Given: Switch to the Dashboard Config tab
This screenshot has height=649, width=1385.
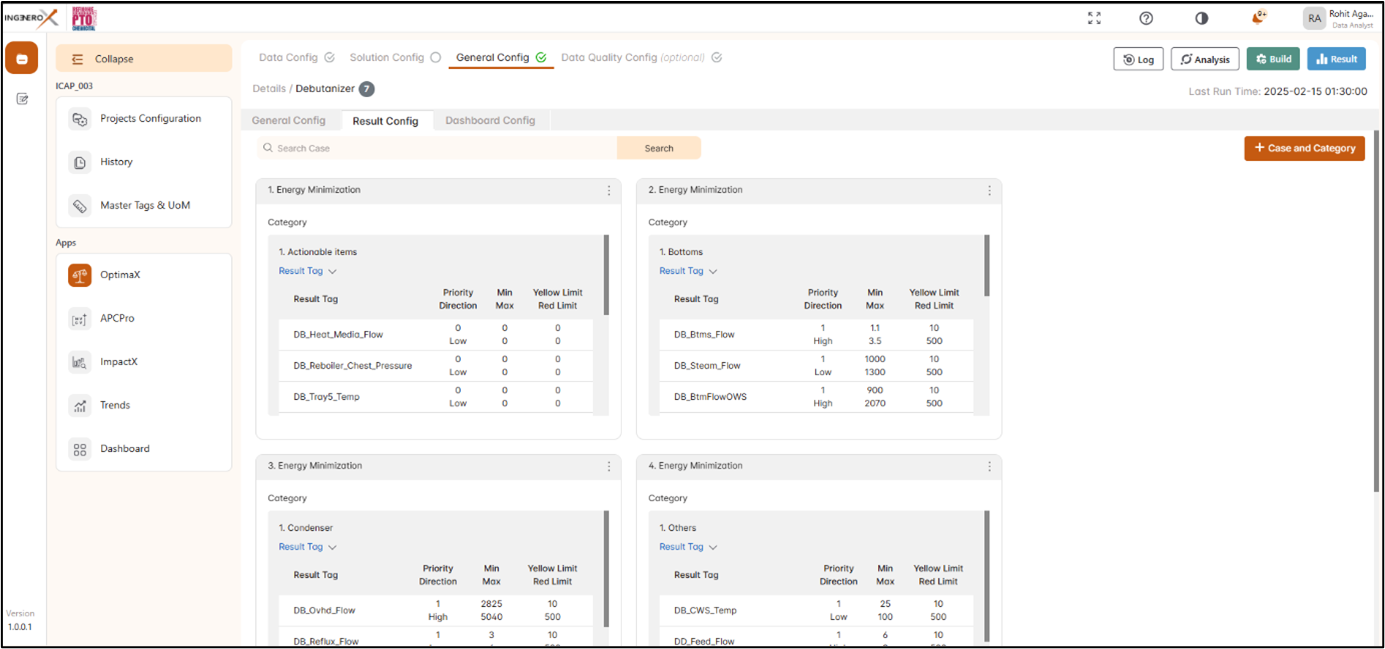Looking at the screenshot, I should point(490,120).
